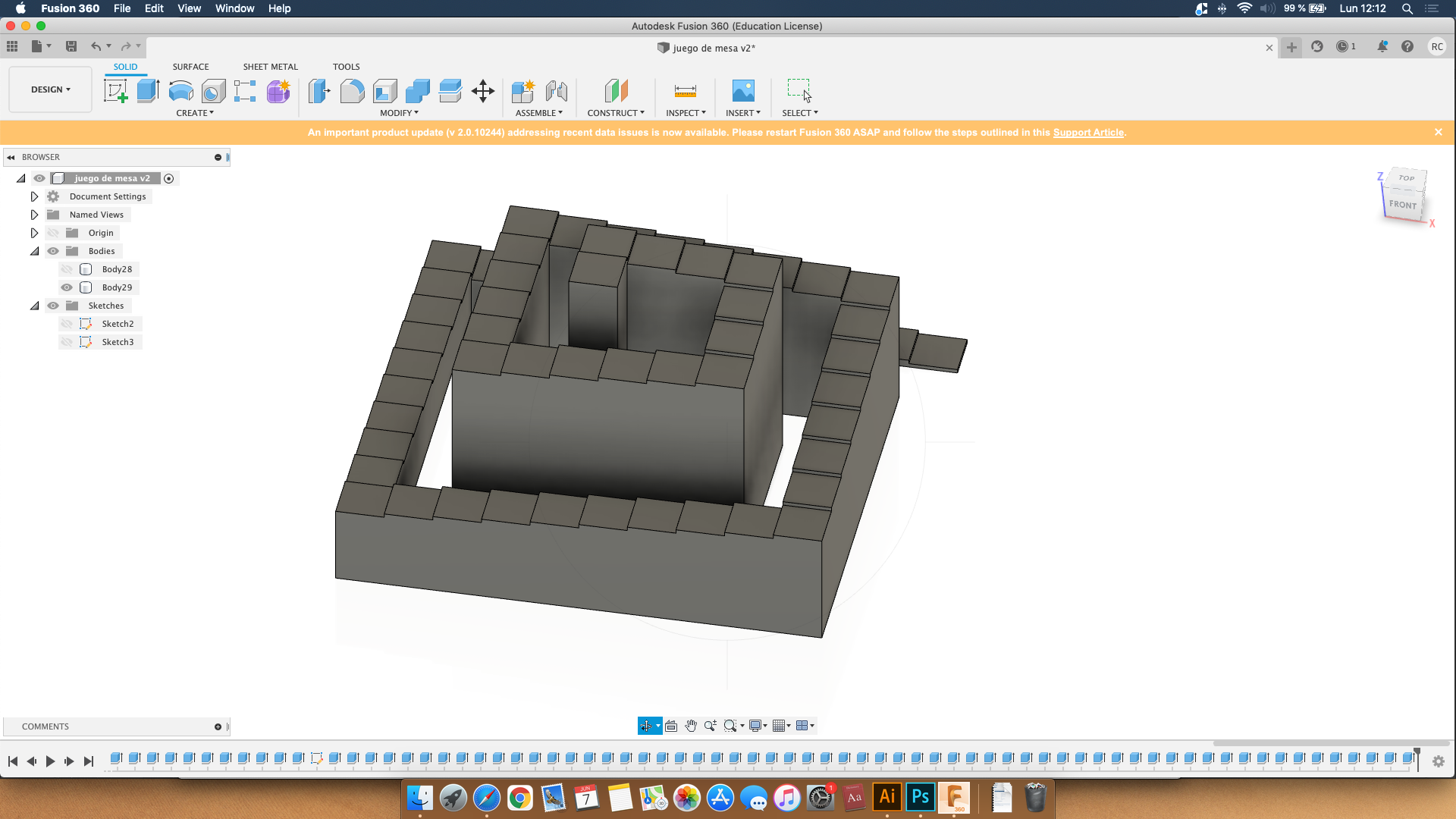The width and height of the screenshot is (1456, 819).
Task: Click the Insert image icon
Action: (x=742, y=91)
